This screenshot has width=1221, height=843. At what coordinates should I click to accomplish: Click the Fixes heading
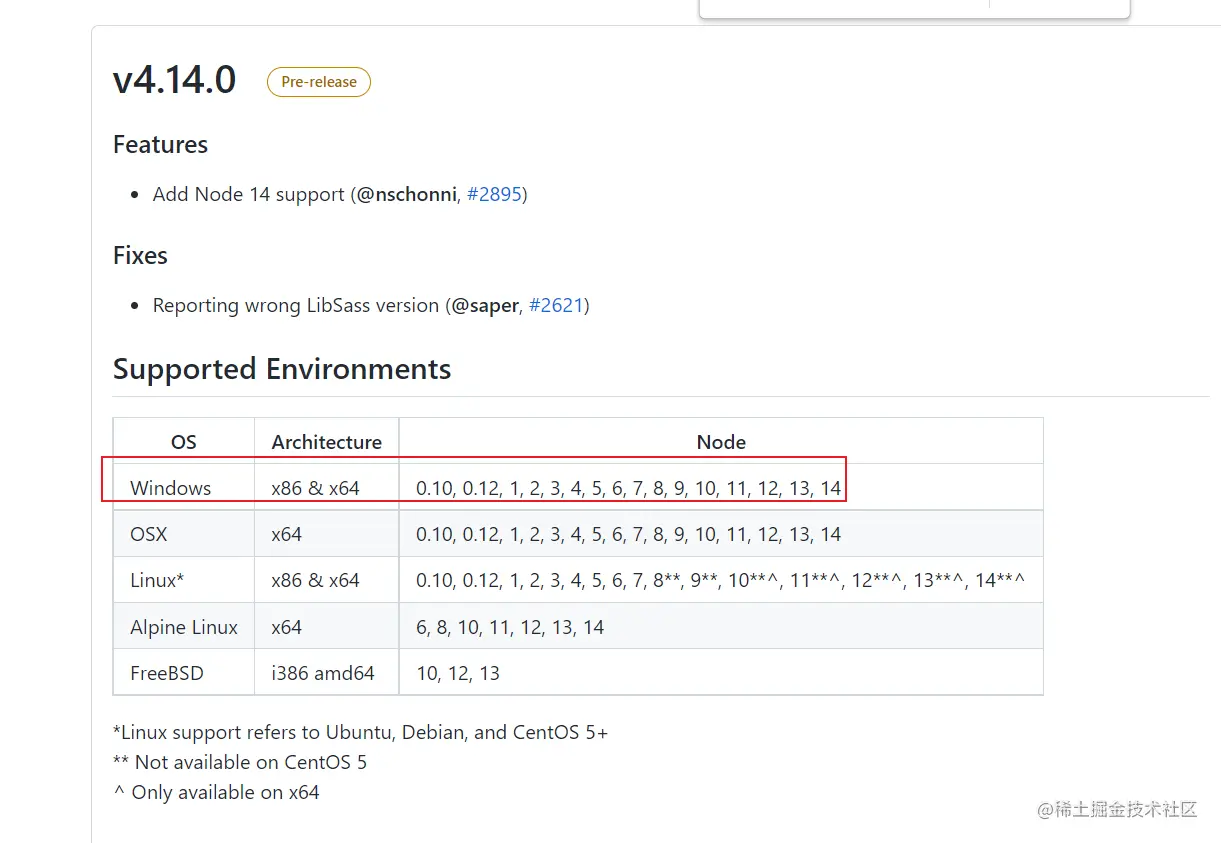point(140,255)
